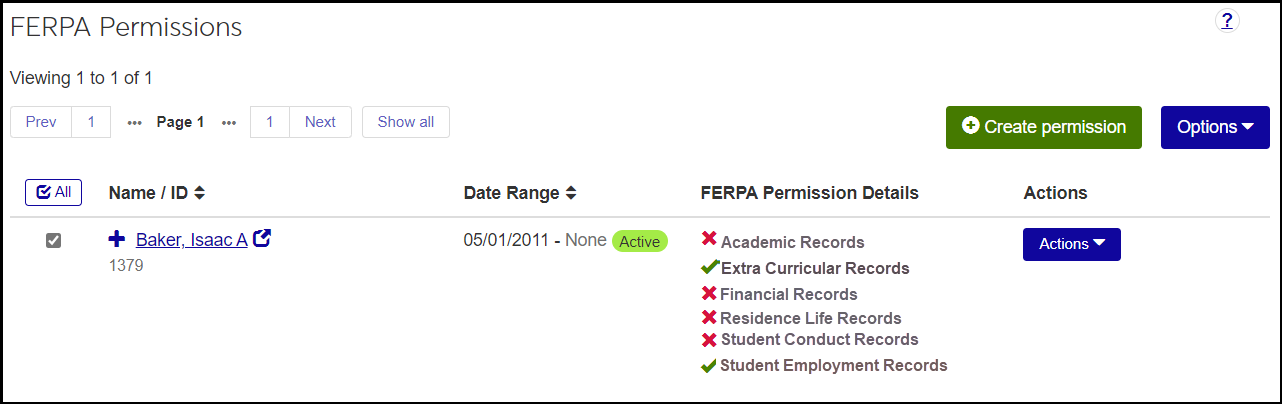1282x404 pixels.
Task: Open external link icon next to Baker, Isaac A
Action: point(262,239)
